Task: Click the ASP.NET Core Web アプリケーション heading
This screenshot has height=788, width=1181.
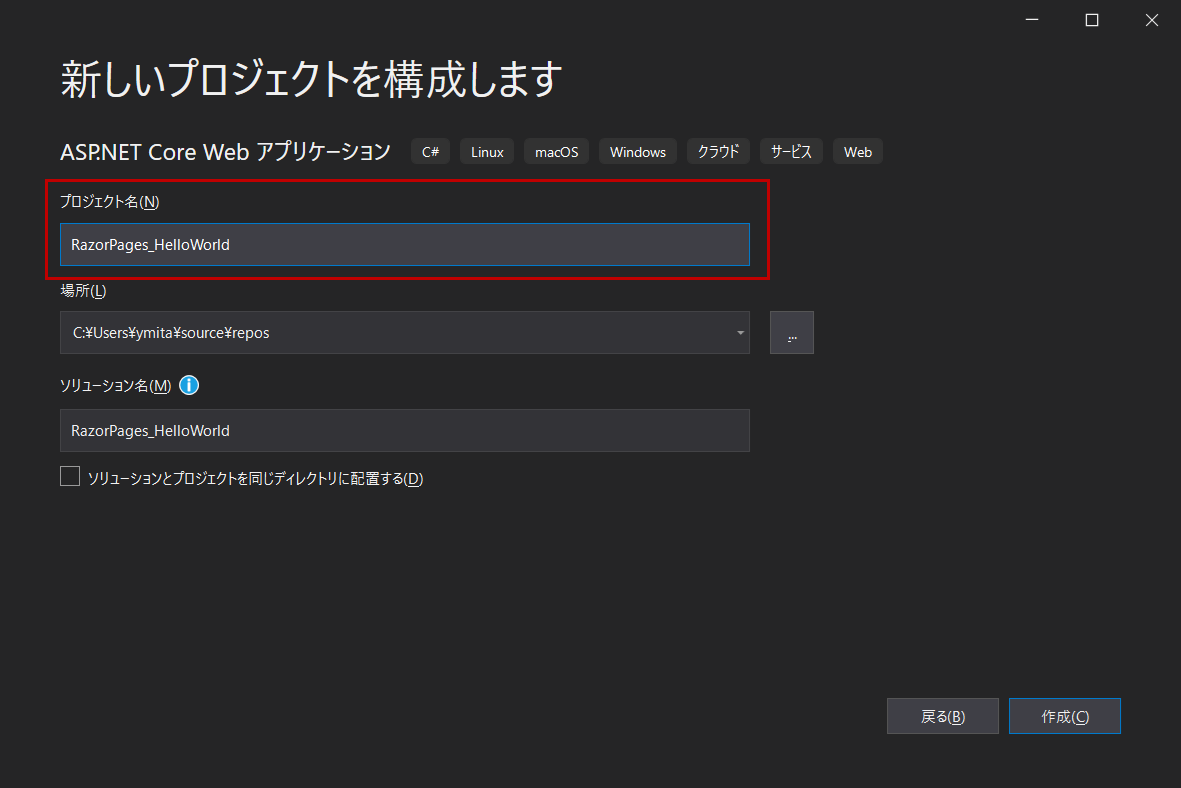Action: [225, 151]
